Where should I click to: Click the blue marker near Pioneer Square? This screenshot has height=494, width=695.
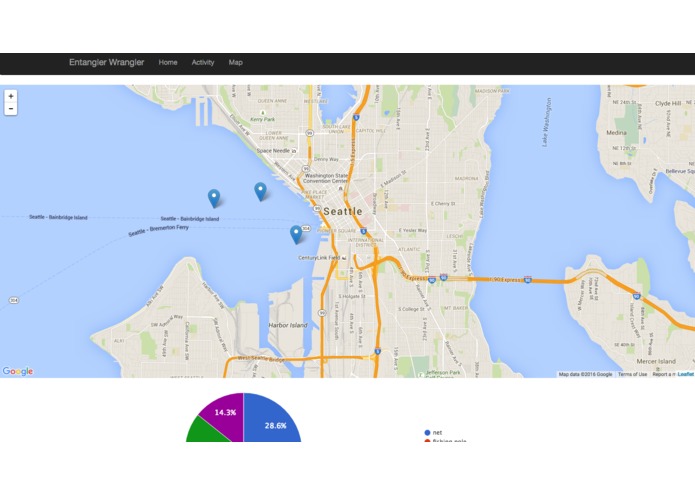[x=296, y=234]
